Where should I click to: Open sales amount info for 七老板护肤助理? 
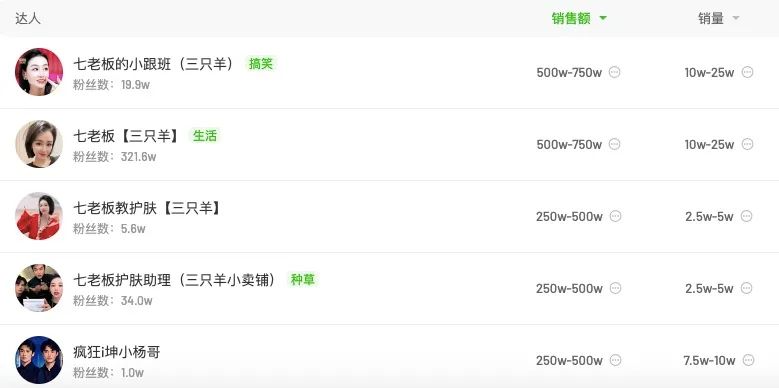tap(616, 288)
